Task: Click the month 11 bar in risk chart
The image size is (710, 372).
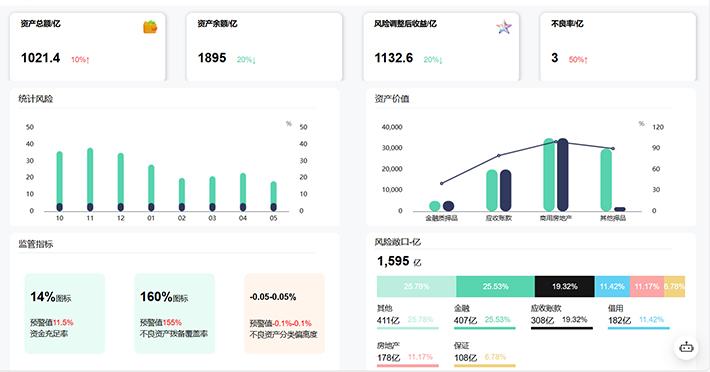Action: point(90,180)
